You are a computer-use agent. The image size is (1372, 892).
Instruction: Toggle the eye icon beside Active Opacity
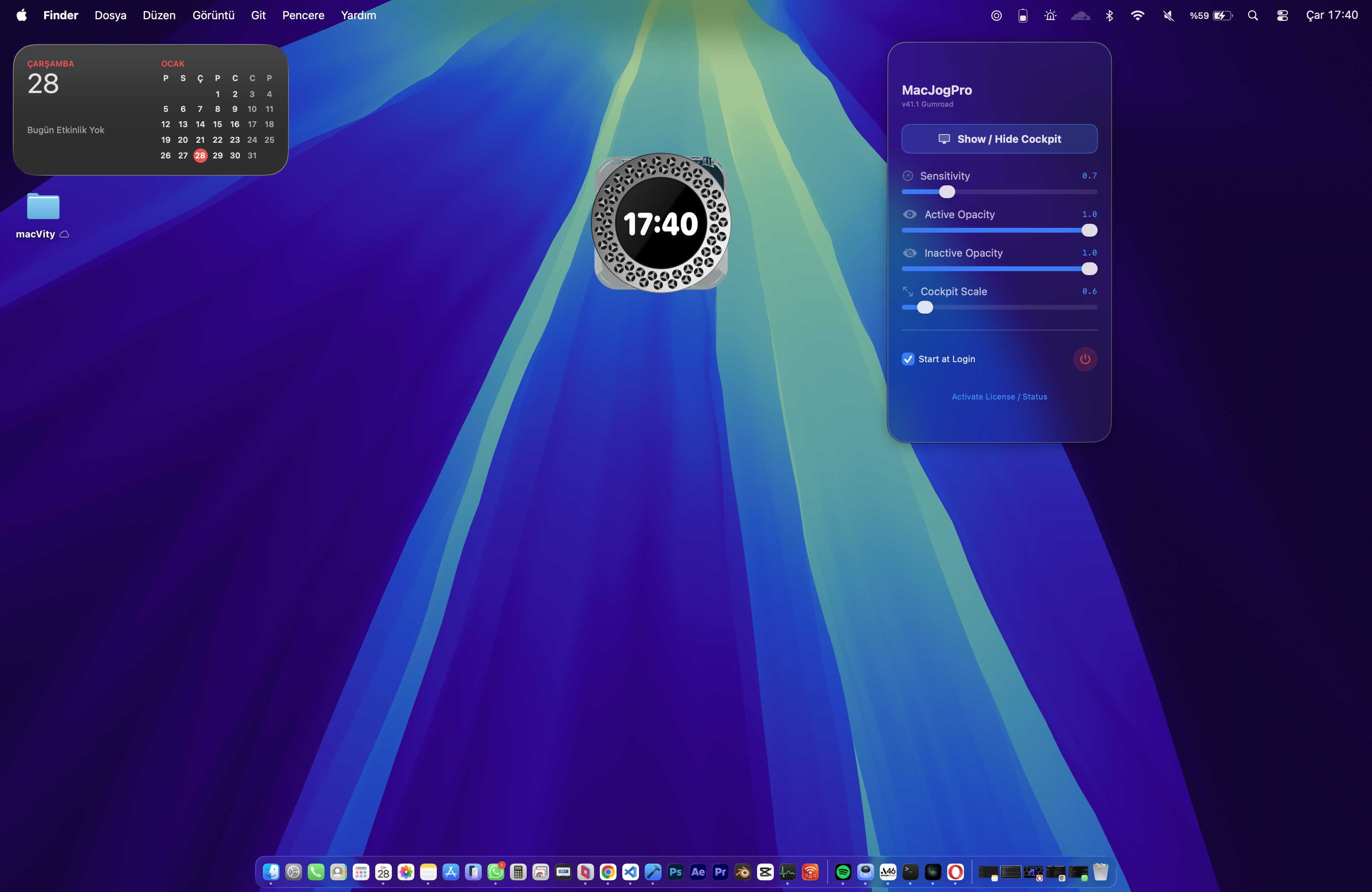[910, 214]
